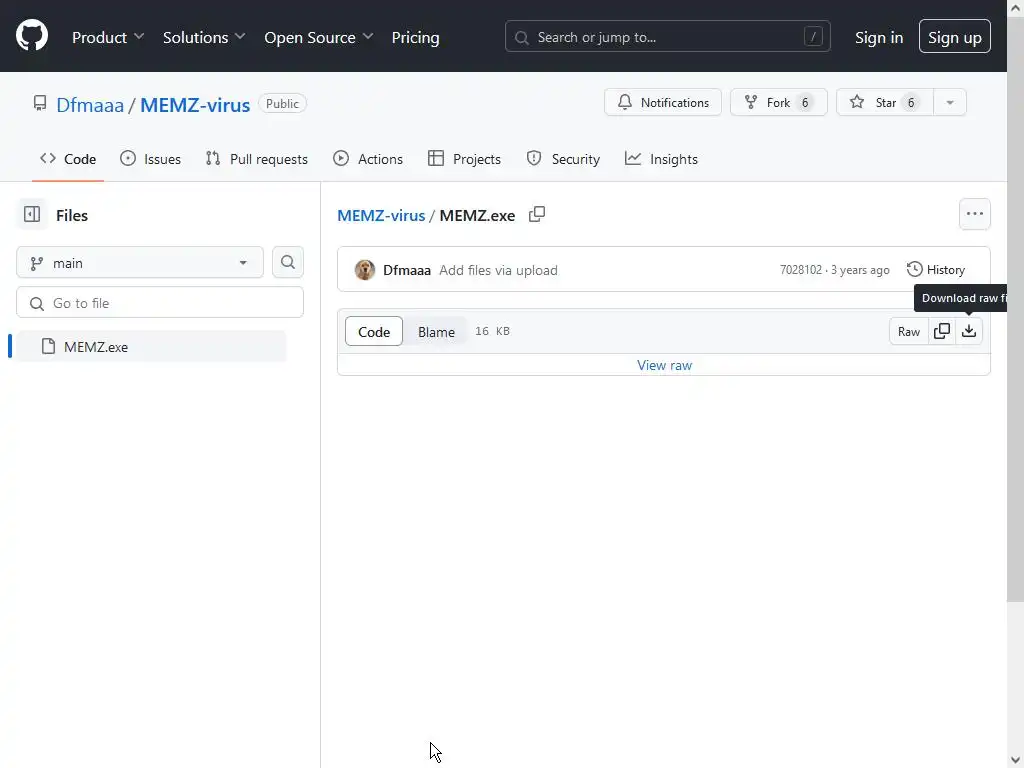
Task: Select the Code view toggle
Action: click(374, 332)
